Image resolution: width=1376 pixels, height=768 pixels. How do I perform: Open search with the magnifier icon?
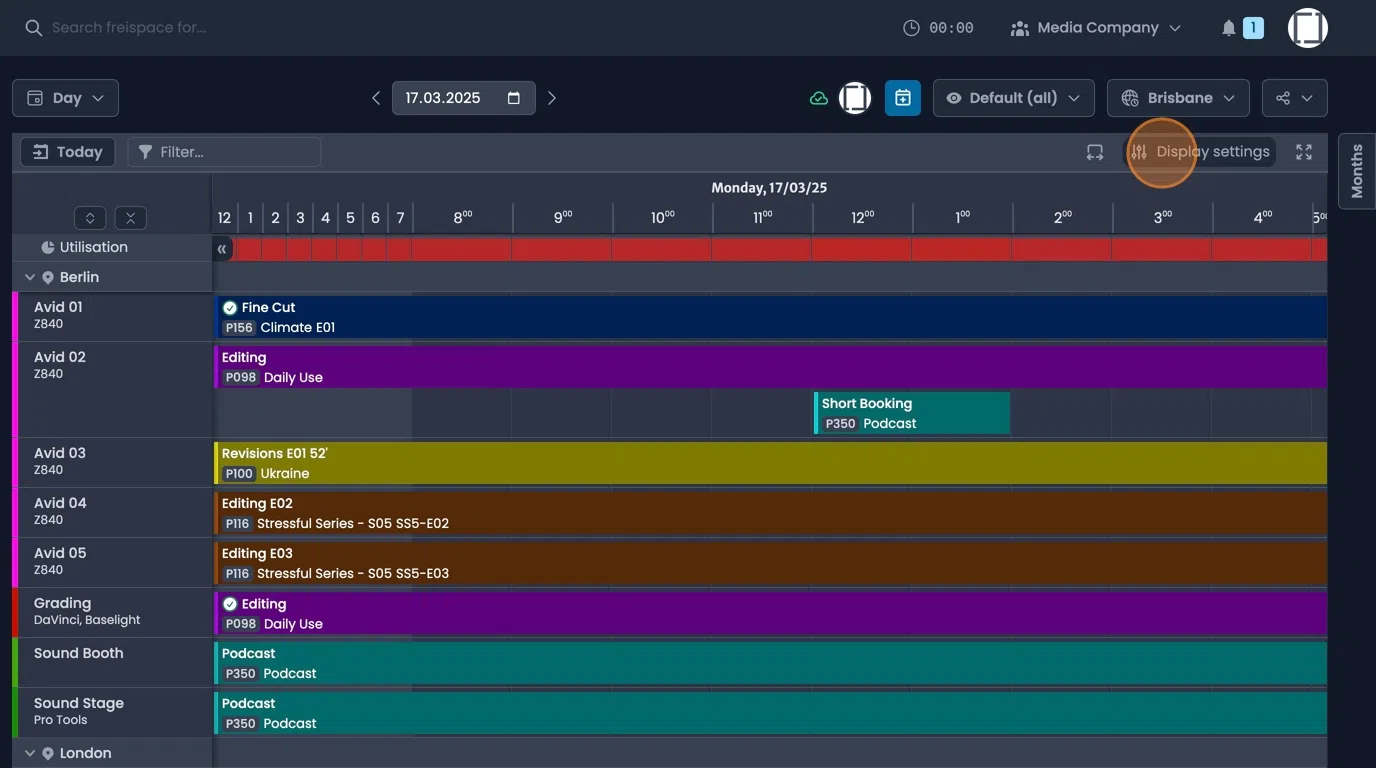33,27
